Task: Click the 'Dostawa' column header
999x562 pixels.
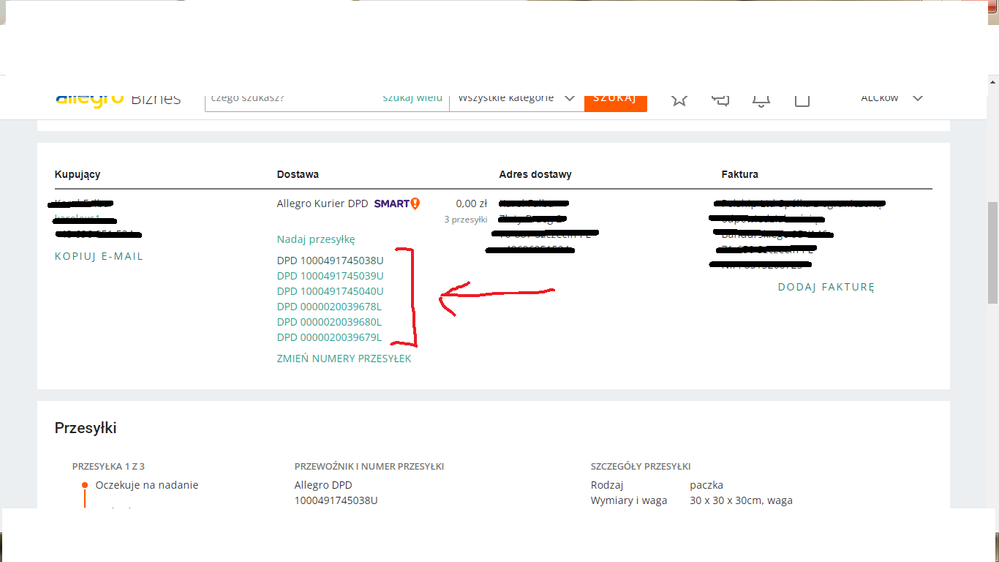Action: [298, 174]
